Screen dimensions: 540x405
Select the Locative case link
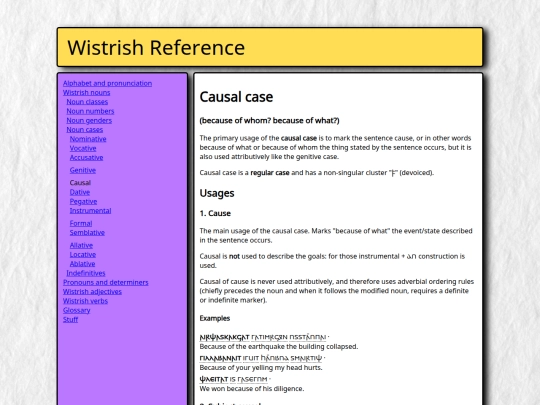pyautogui.click(x=83, y=255)
